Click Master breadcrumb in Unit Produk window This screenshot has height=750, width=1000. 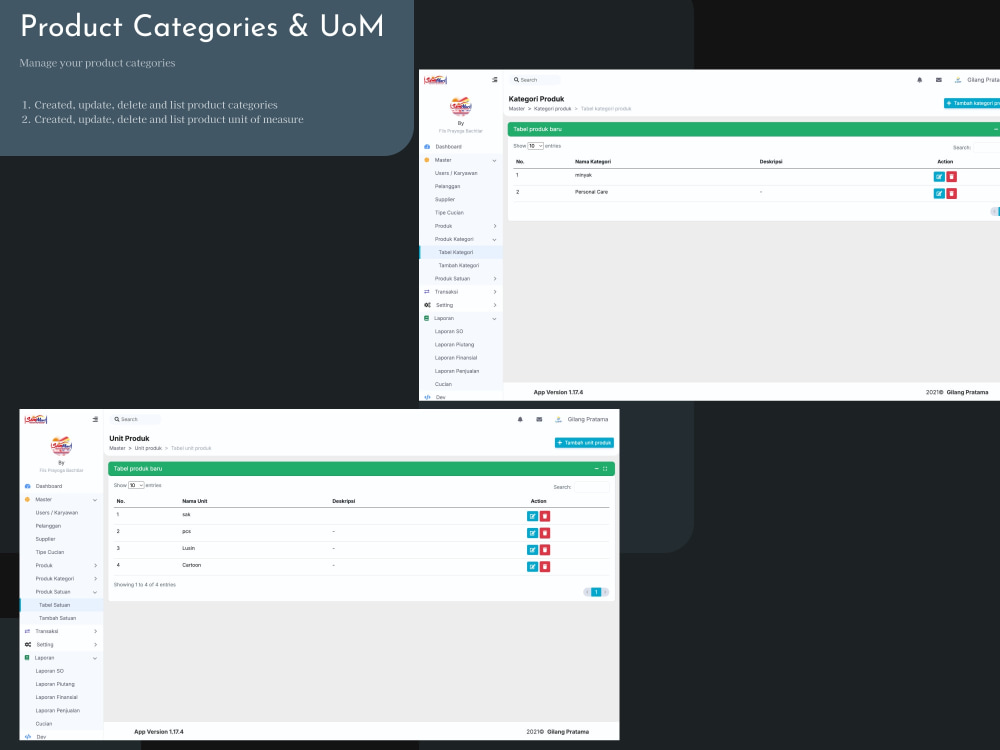(x=117, y=448)
